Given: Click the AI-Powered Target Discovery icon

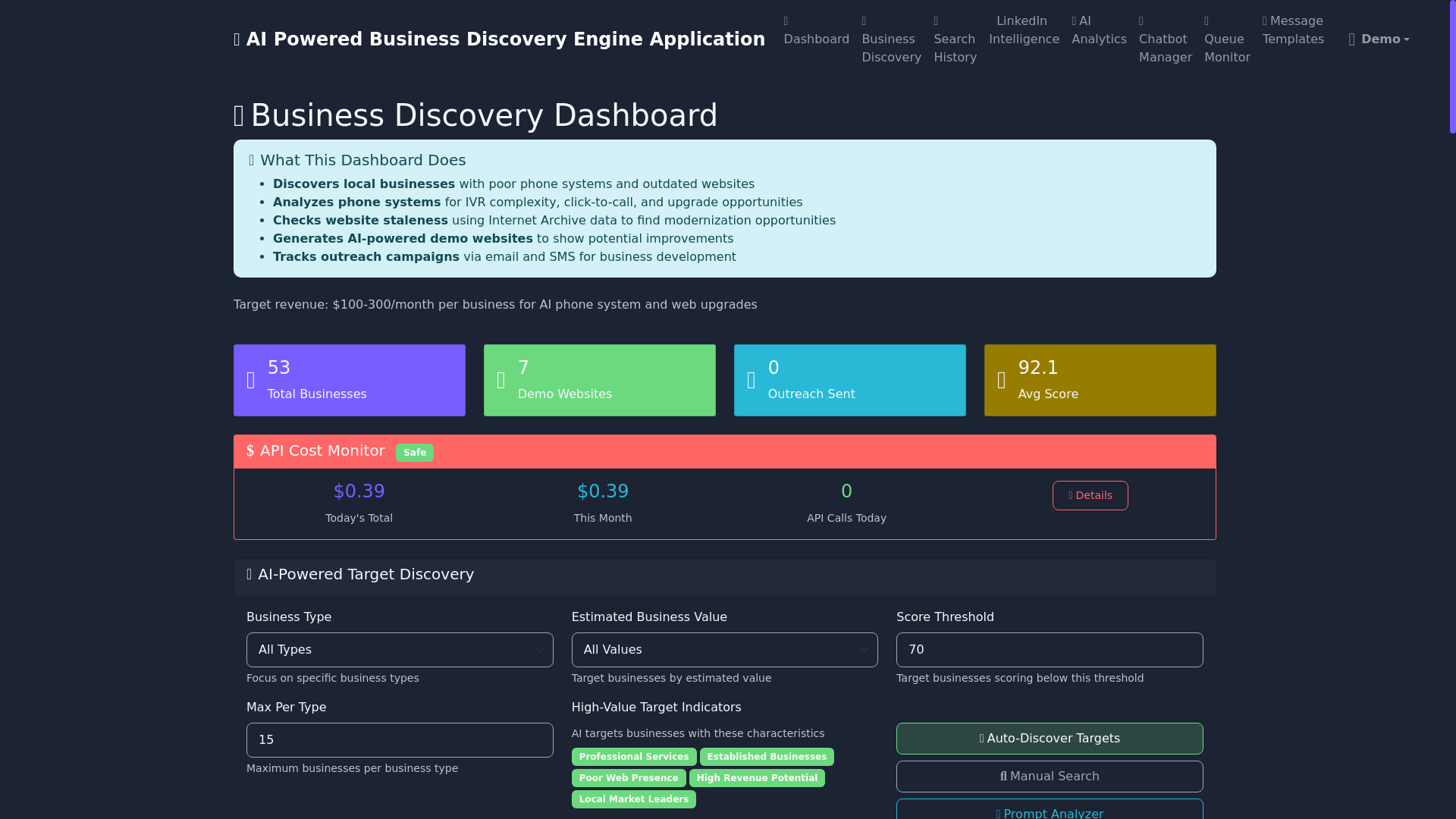Looking at the screenshot, I should click(249, 575).
